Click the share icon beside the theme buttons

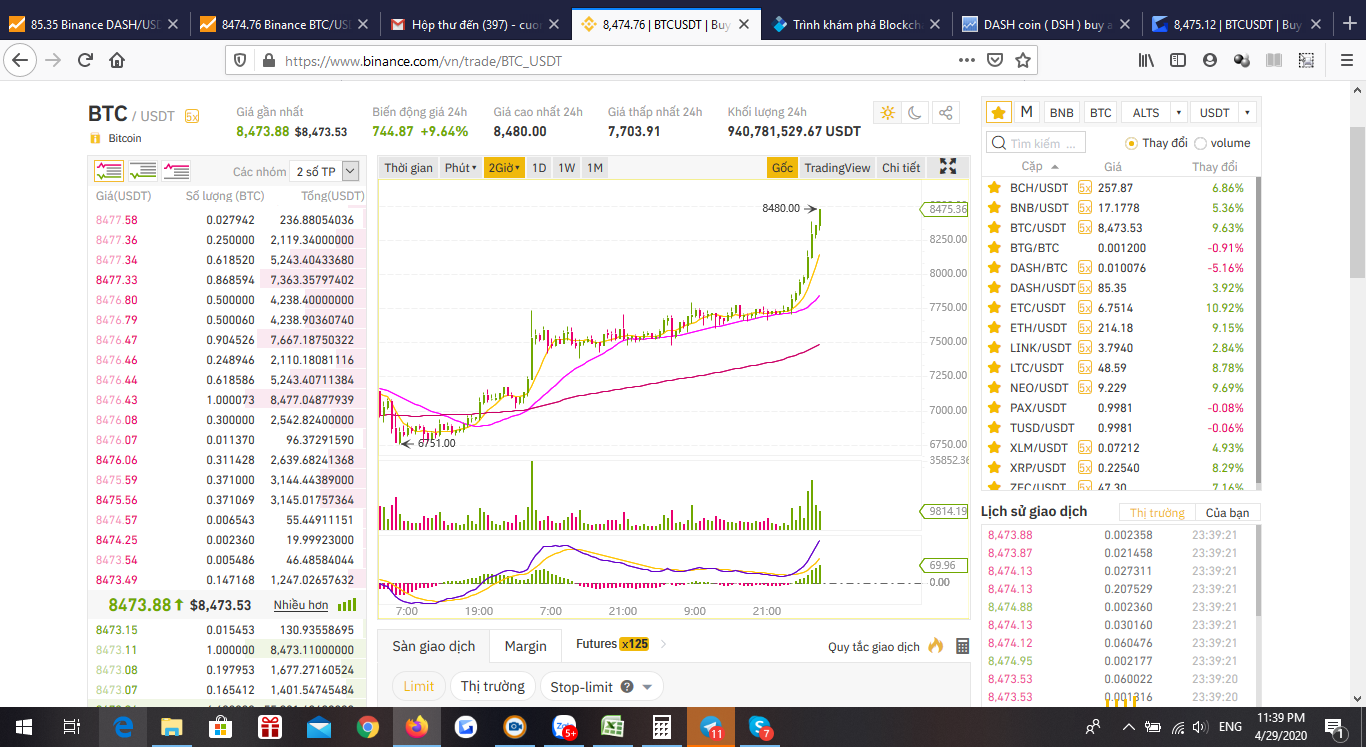point(946,113)
